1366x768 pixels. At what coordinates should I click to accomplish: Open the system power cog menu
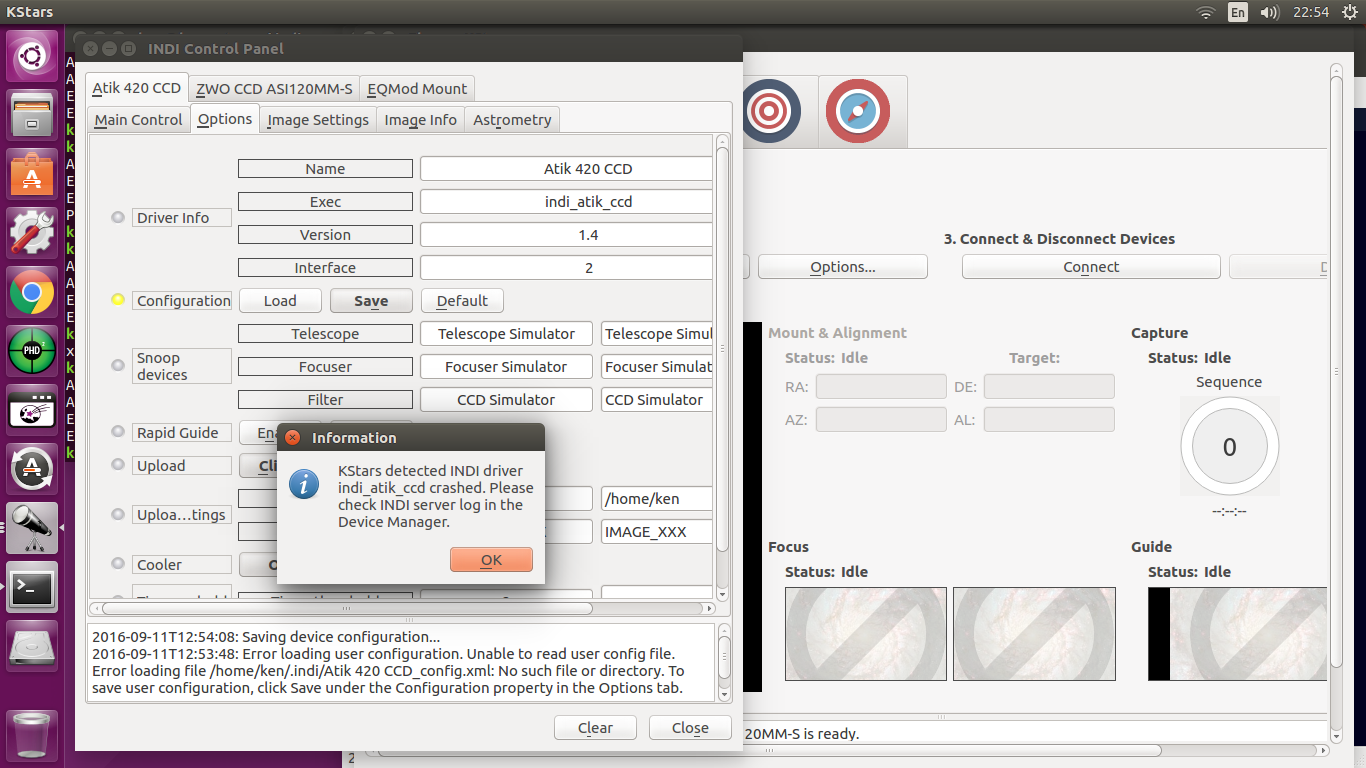click(x=1350, y=12)
